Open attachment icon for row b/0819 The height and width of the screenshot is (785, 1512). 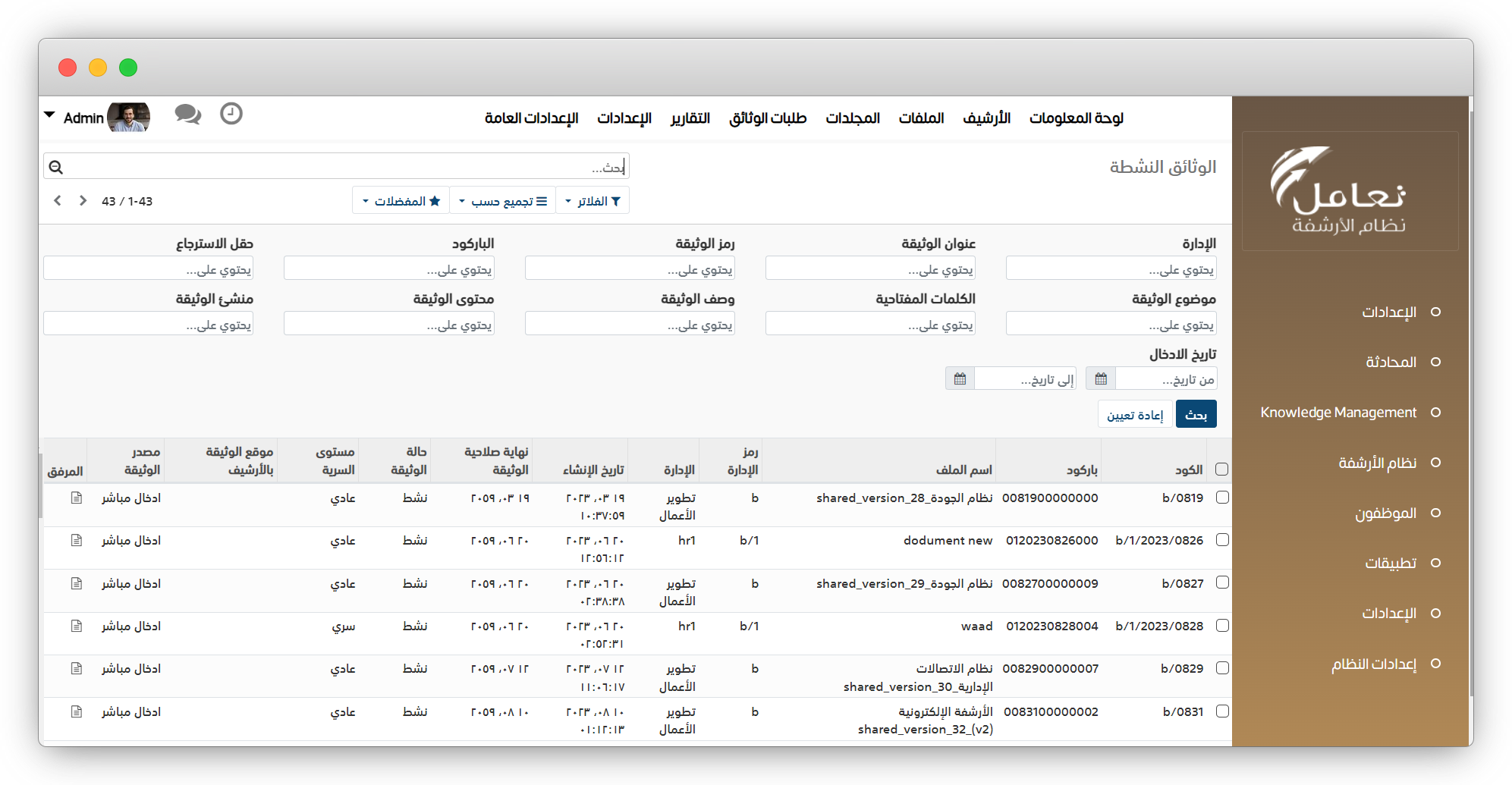click(76, 498)
